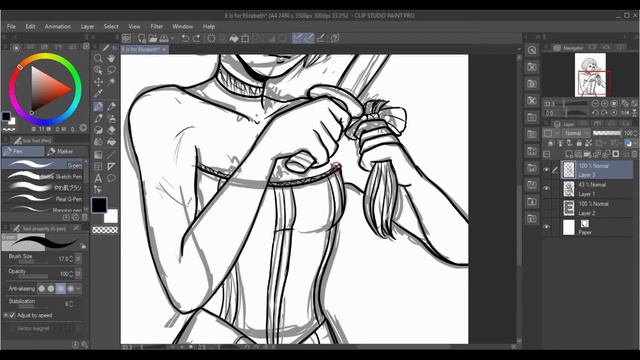Hide the Paper layer via eye icon
640x360 pixels.
point(547,227)
